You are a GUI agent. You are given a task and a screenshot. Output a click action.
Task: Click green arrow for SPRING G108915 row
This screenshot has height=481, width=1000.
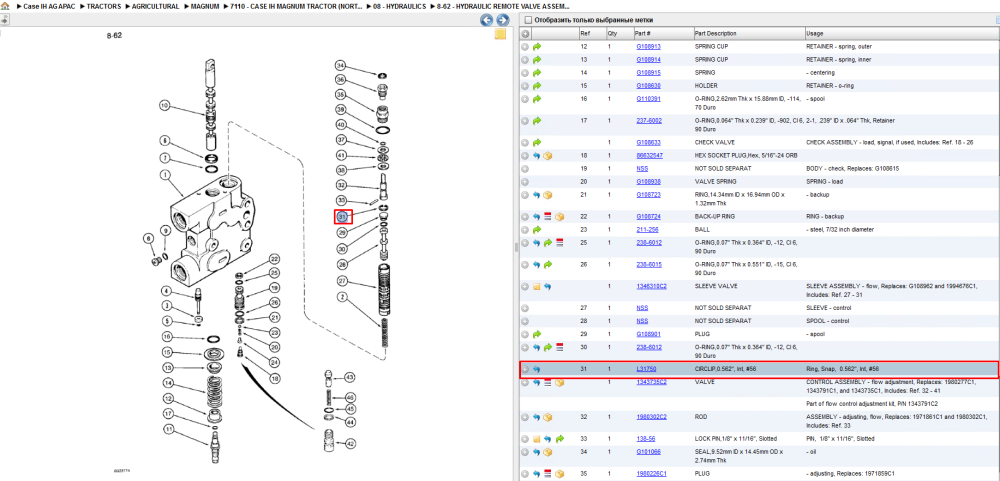pos(537,73)
